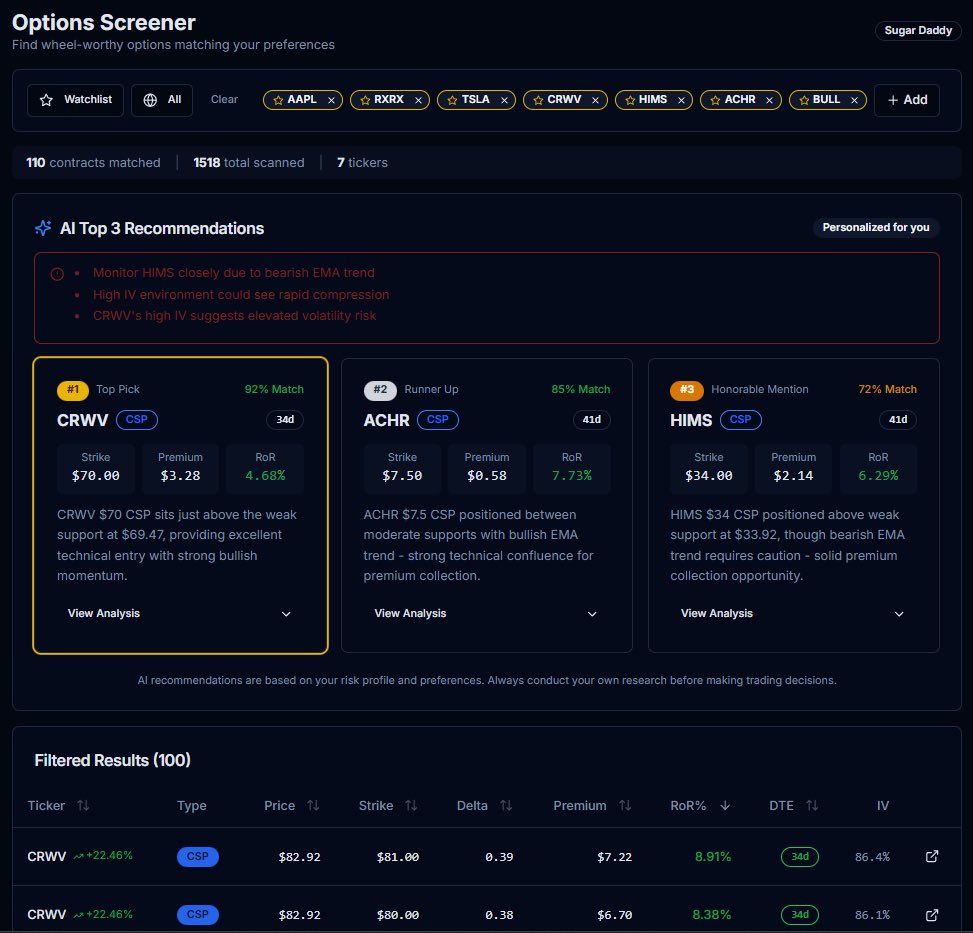
Task: Click the #2 Runner Up rank badge
Action: [x=380, y=390]
